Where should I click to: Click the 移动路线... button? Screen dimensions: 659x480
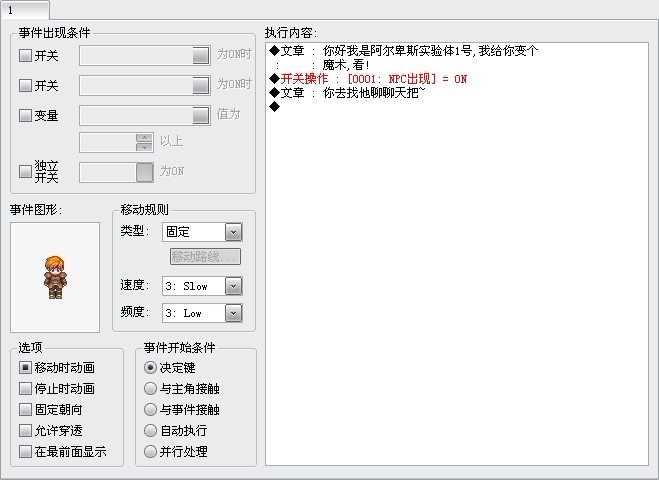pos(206,256)
